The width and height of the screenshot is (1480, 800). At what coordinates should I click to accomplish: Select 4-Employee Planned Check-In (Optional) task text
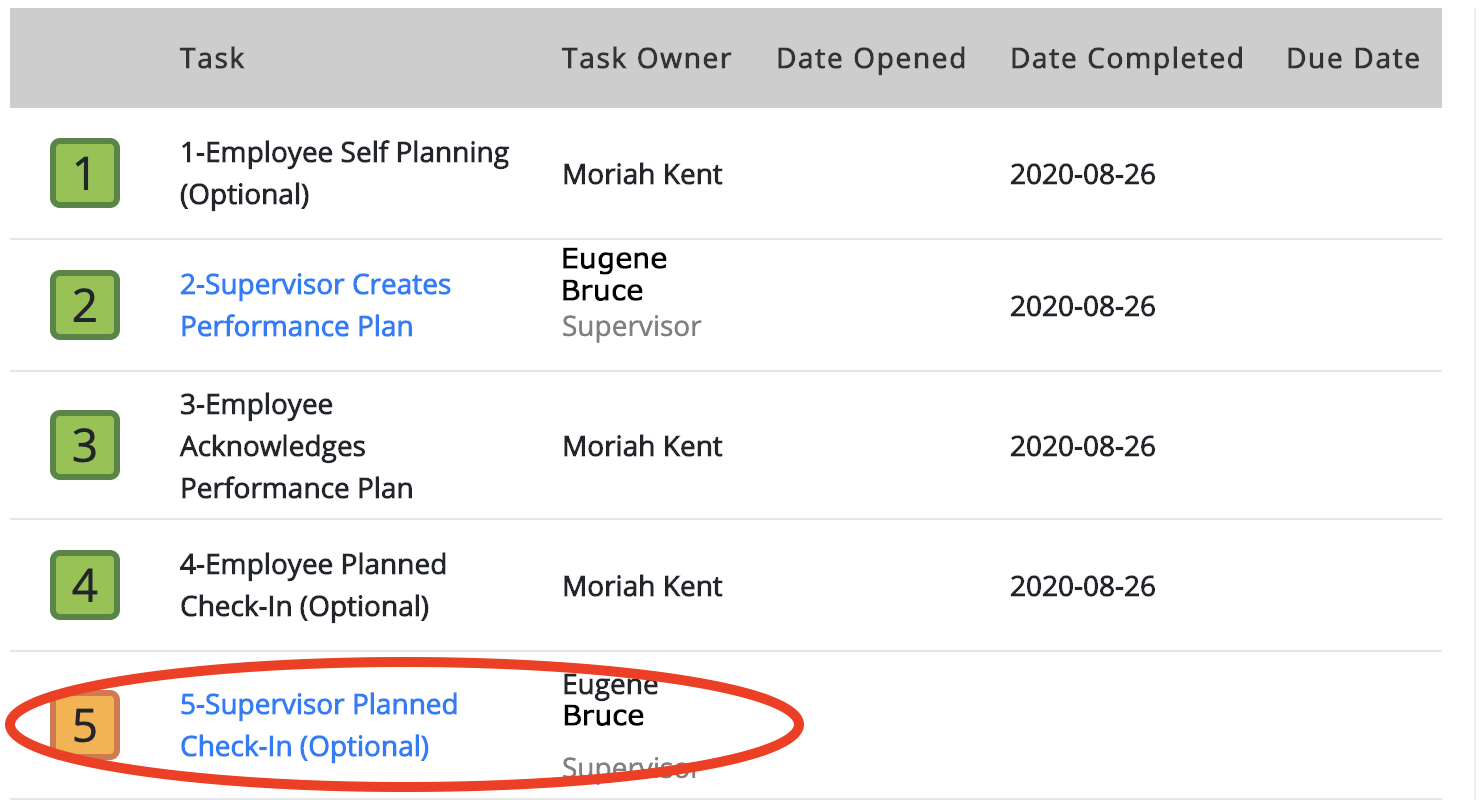(313, 585)
